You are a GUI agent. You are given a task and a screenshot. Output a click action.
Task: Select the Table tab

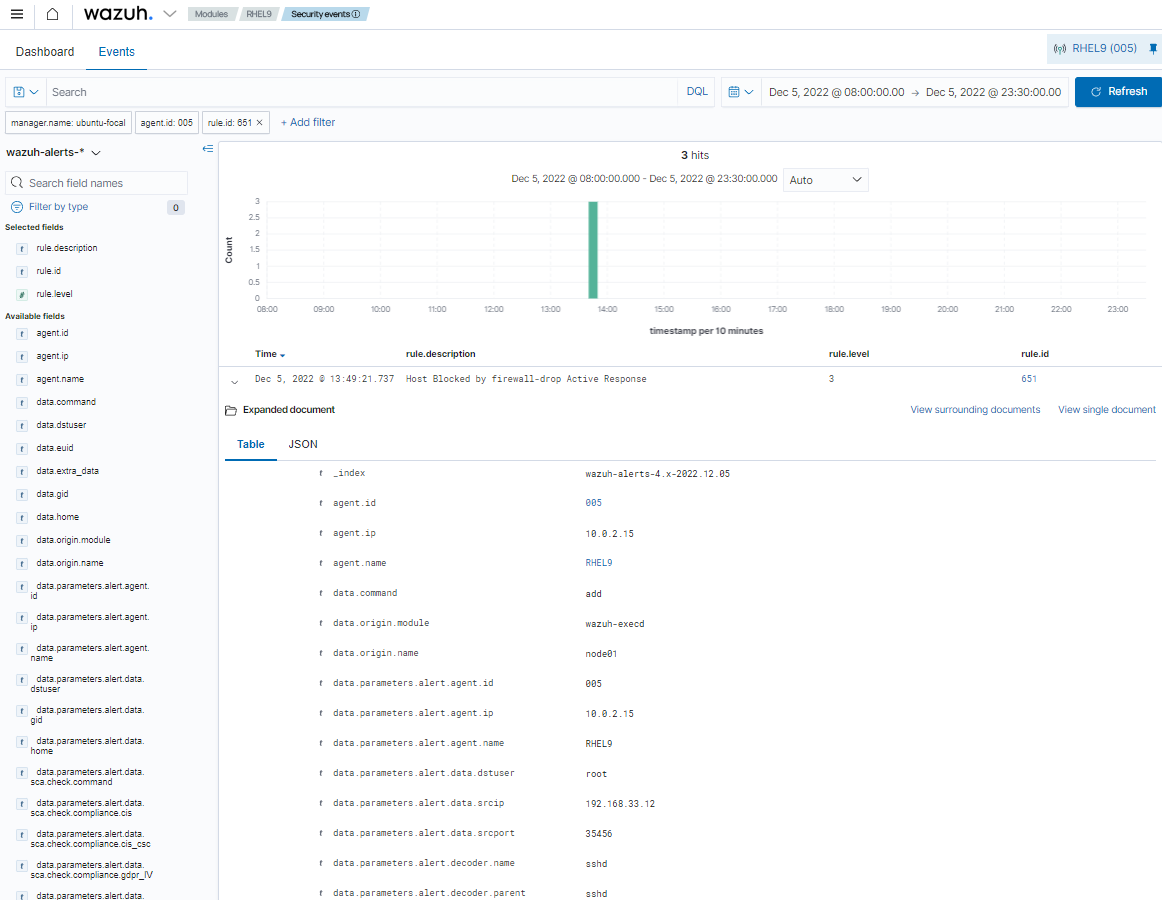pyautogui.click(x=250, y=444)
